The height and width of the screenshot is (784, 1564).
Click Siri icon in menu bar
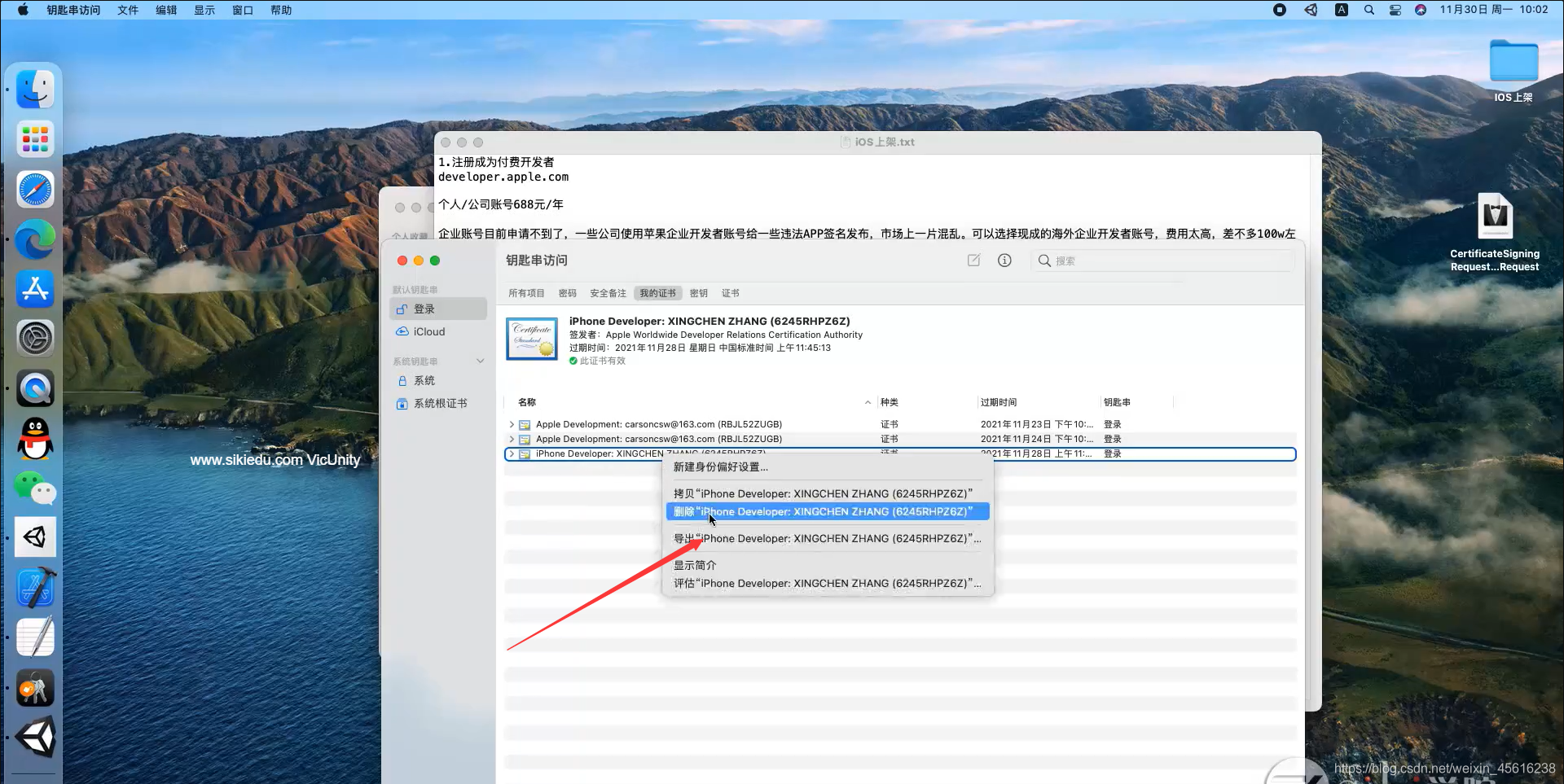tap(1421, 10)
